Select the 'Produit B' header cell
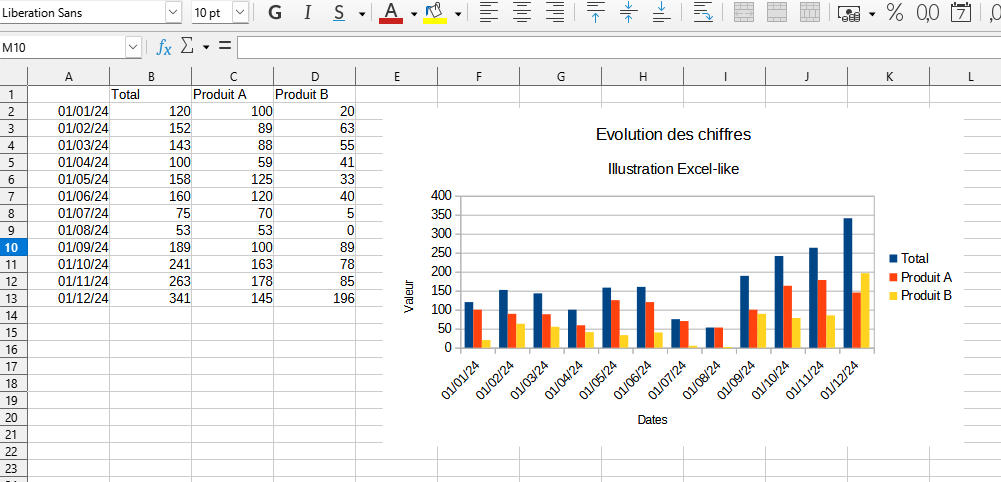 coord(315,94)
